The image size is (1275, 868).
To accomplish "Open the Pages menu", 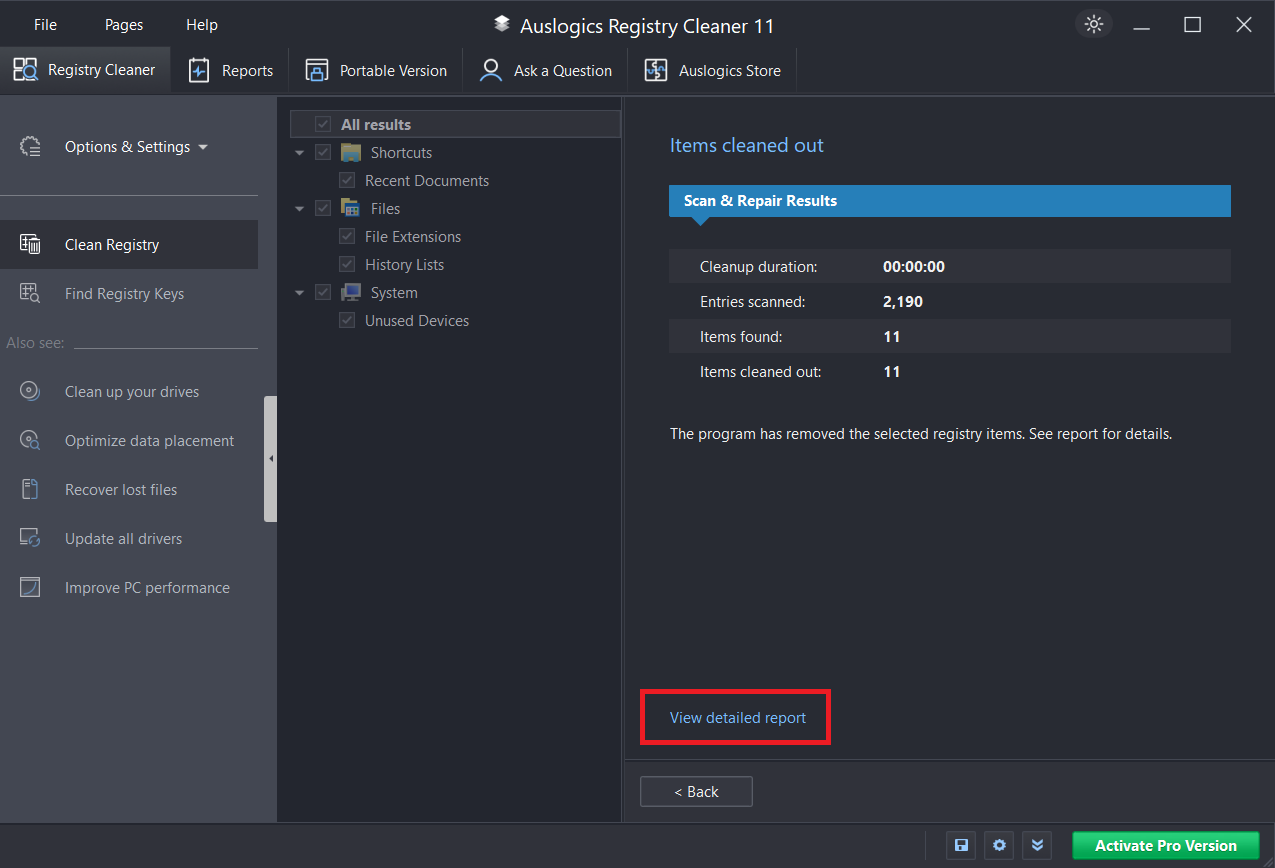I will 124,25.
